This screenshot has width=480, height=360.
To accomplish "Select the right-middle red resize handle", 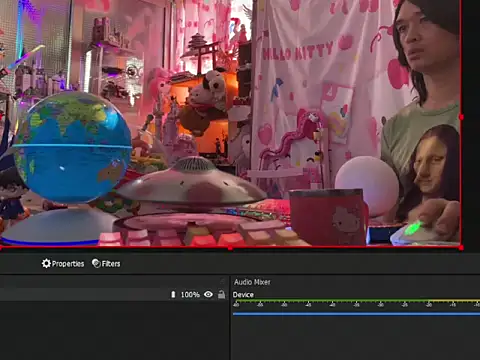I will coord(461,117).
